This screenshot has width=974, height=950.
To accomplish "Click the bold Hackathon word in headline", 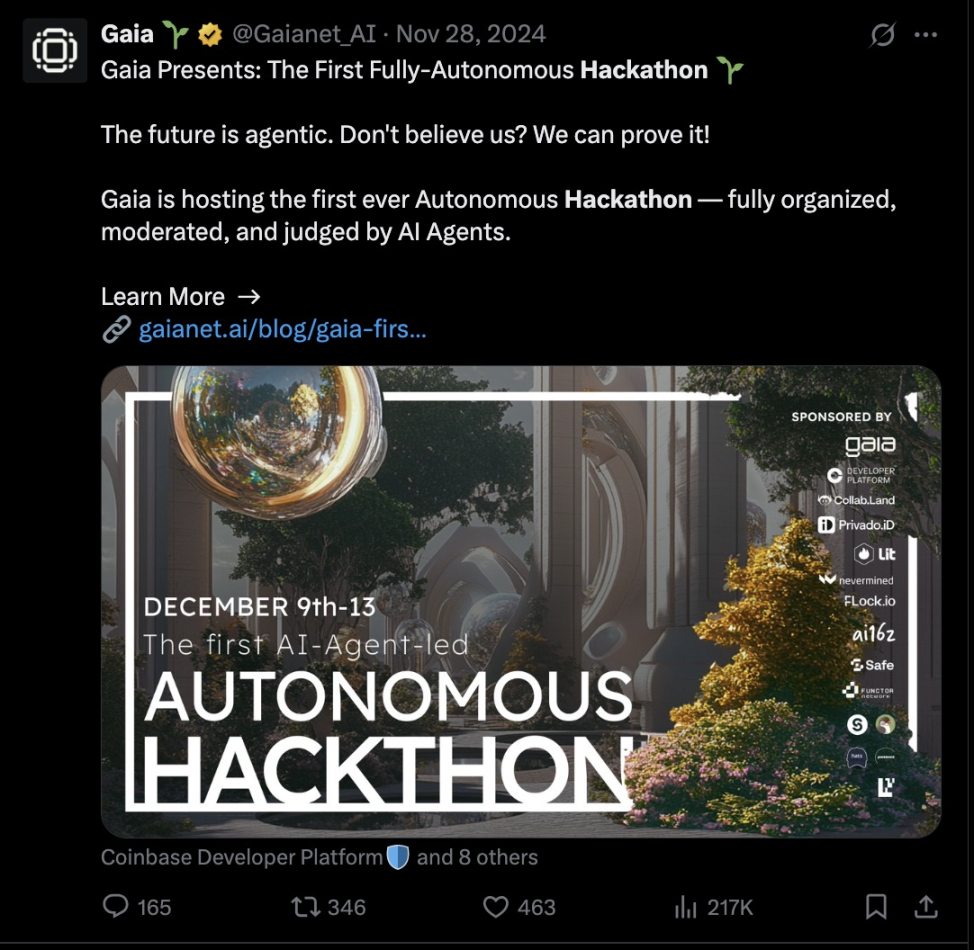I will point(643,70).
